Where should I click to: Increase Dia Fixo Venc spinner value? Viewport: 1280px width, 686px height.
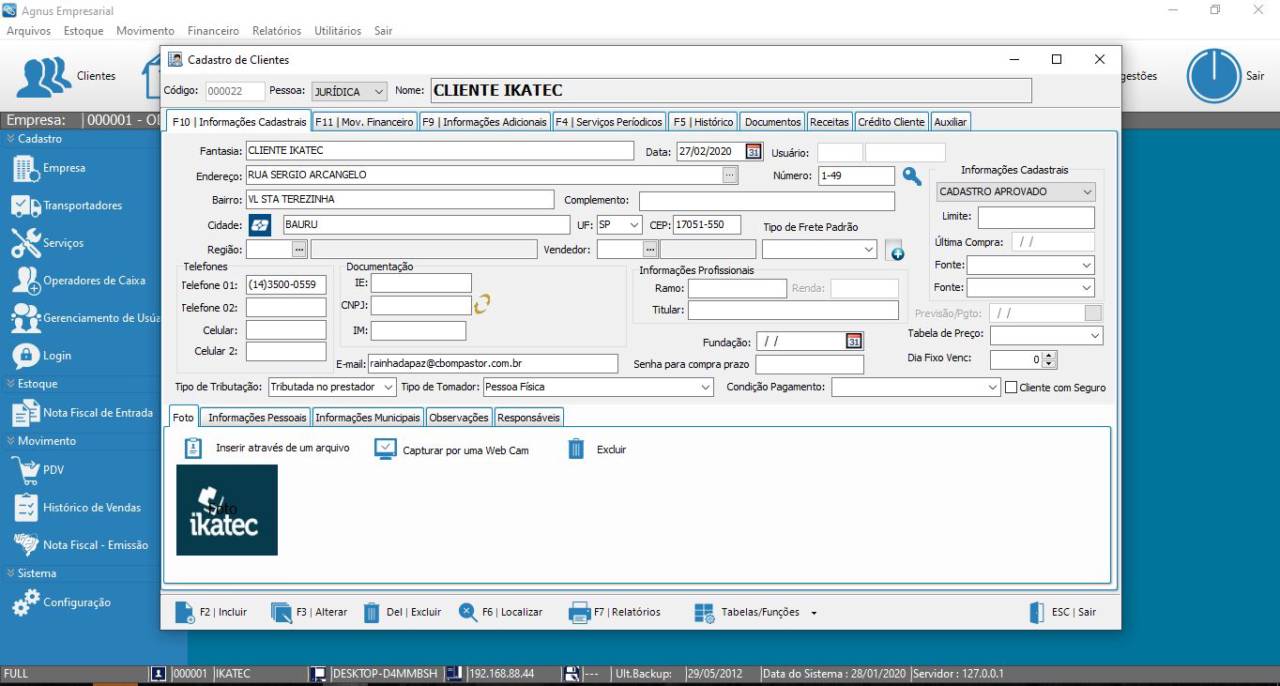coord(1049,355)
